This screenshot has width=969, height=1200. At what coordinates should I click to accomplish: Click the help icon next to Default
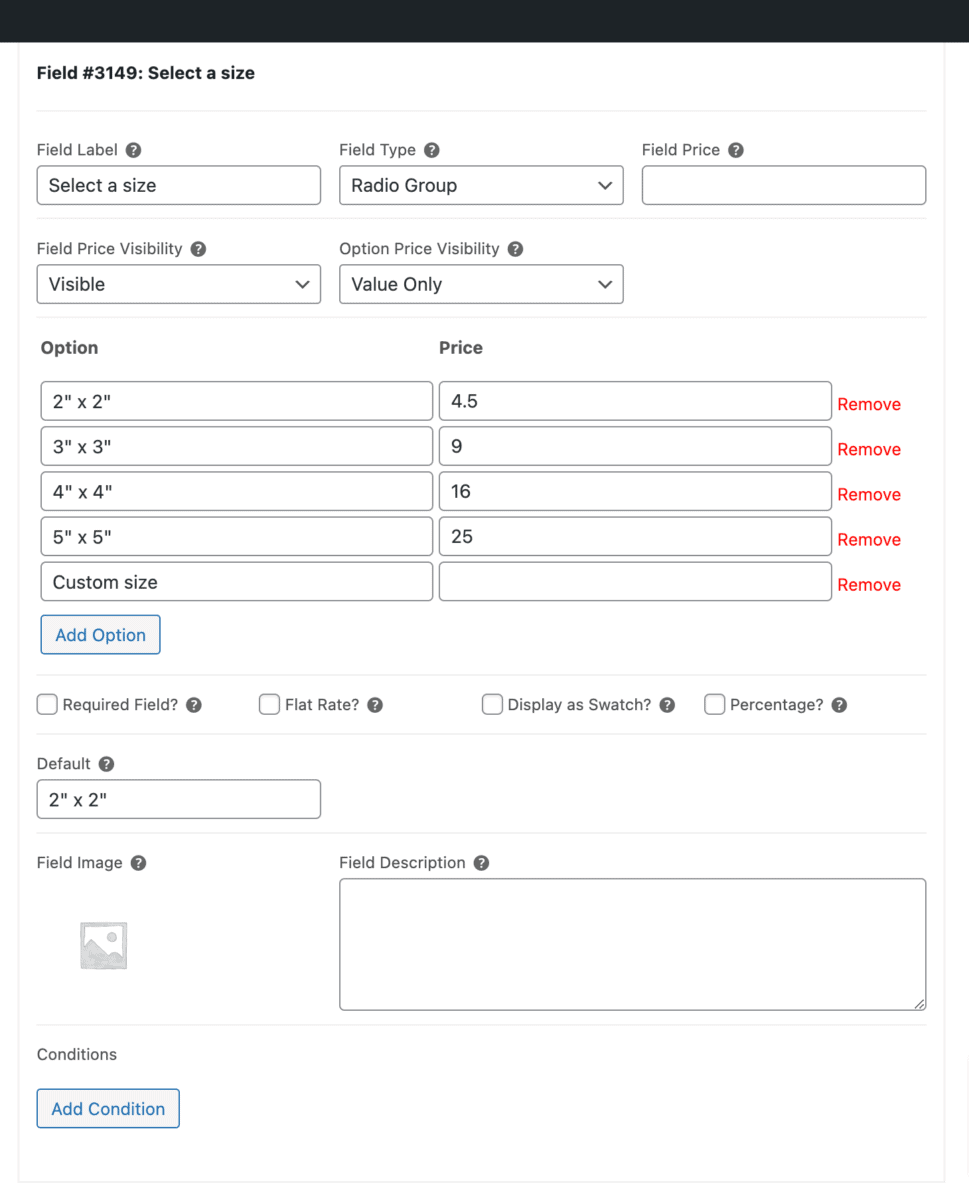pos(106,764)
